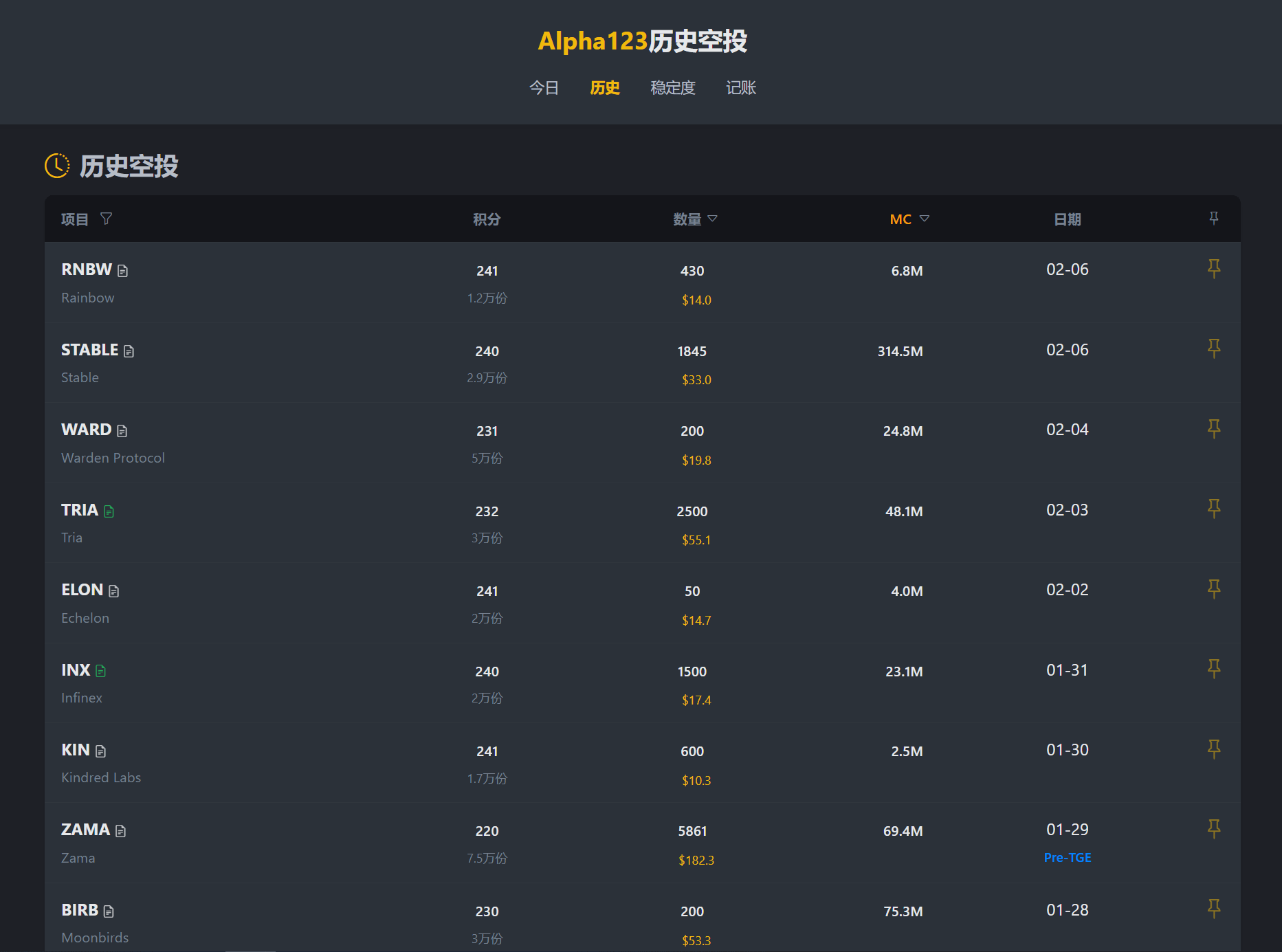Viewport: 1282px width, 952px height.
Task: Click the Echelon project name
Action: pos(85,618)
